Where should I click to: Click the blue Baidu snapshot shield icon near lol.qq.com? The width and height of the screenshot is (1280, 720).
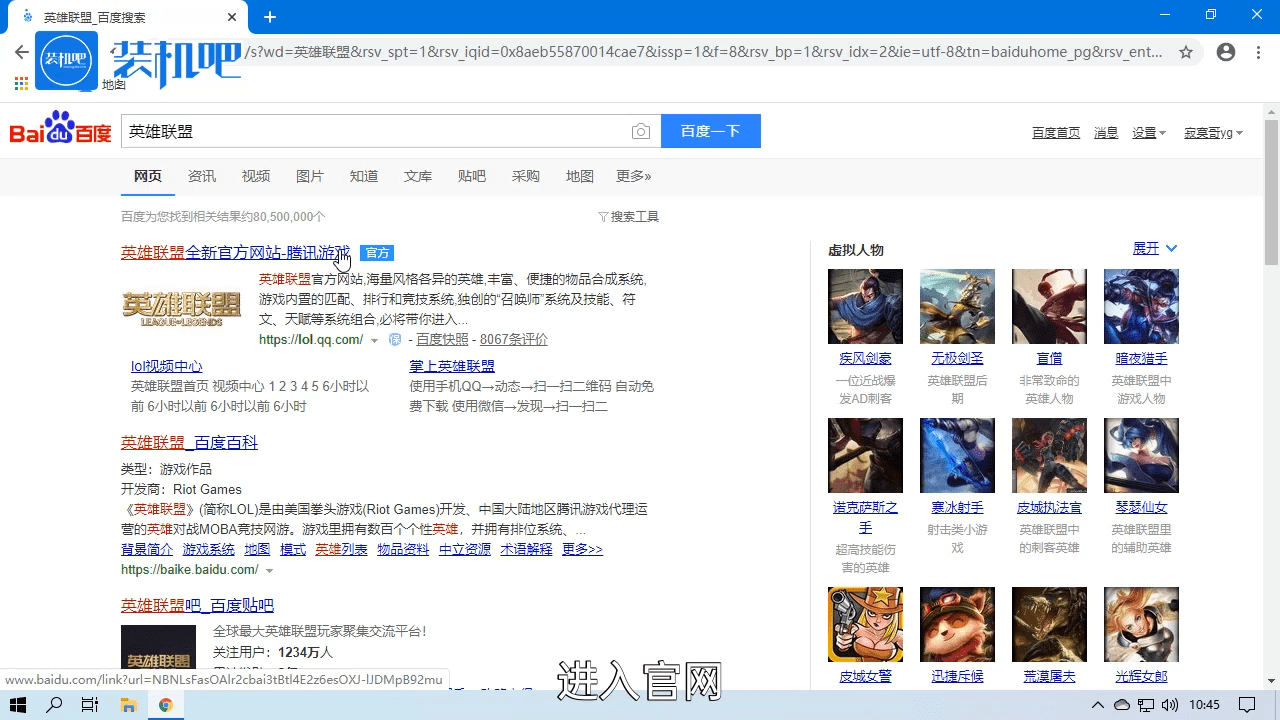click(394, 339)
